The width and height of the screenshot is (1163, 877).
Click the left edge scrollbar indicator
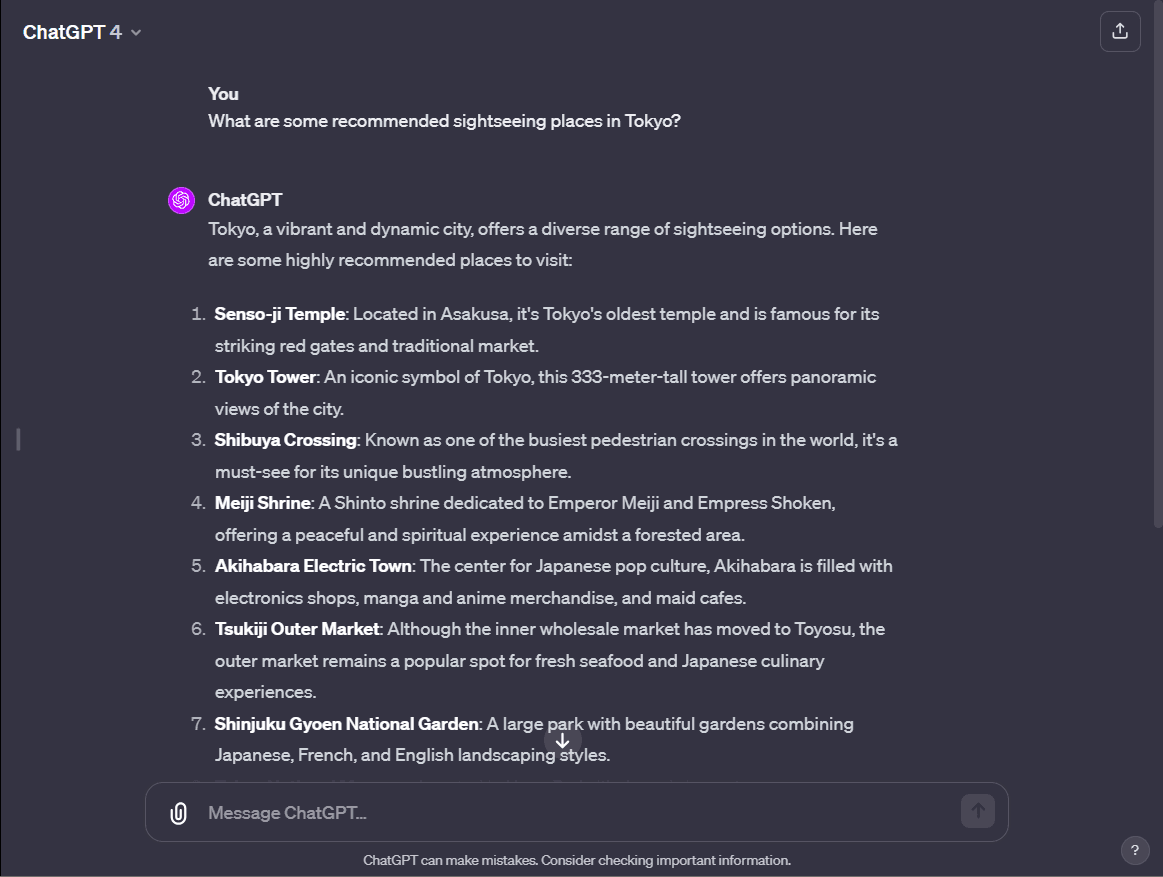point(17,439)
